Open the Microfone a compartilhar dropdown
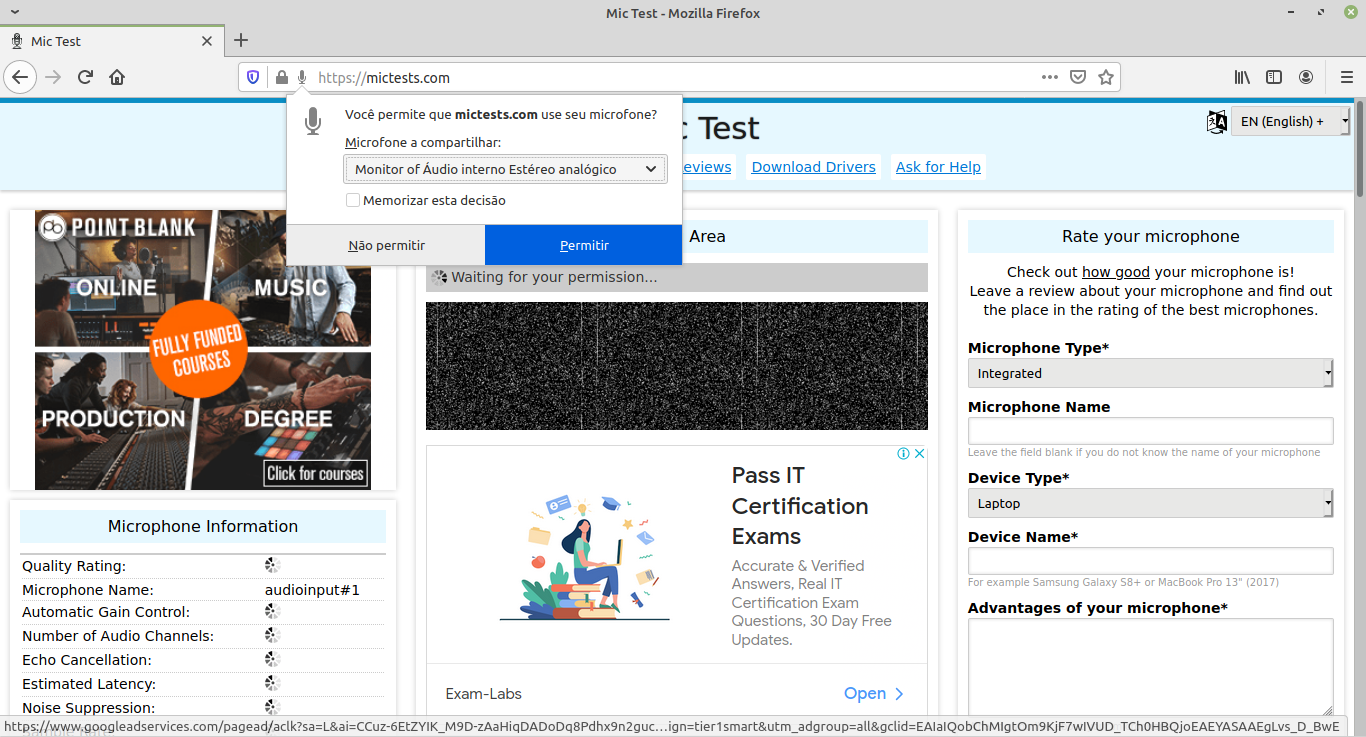Image resolution: width=1366 pixels, height=737 pixels. click(505, 169)
